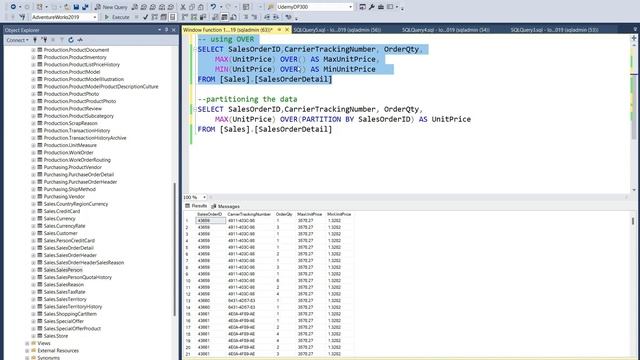
Task: Click the Connect Object Explorer plug icon
Action: coord(35,40)
